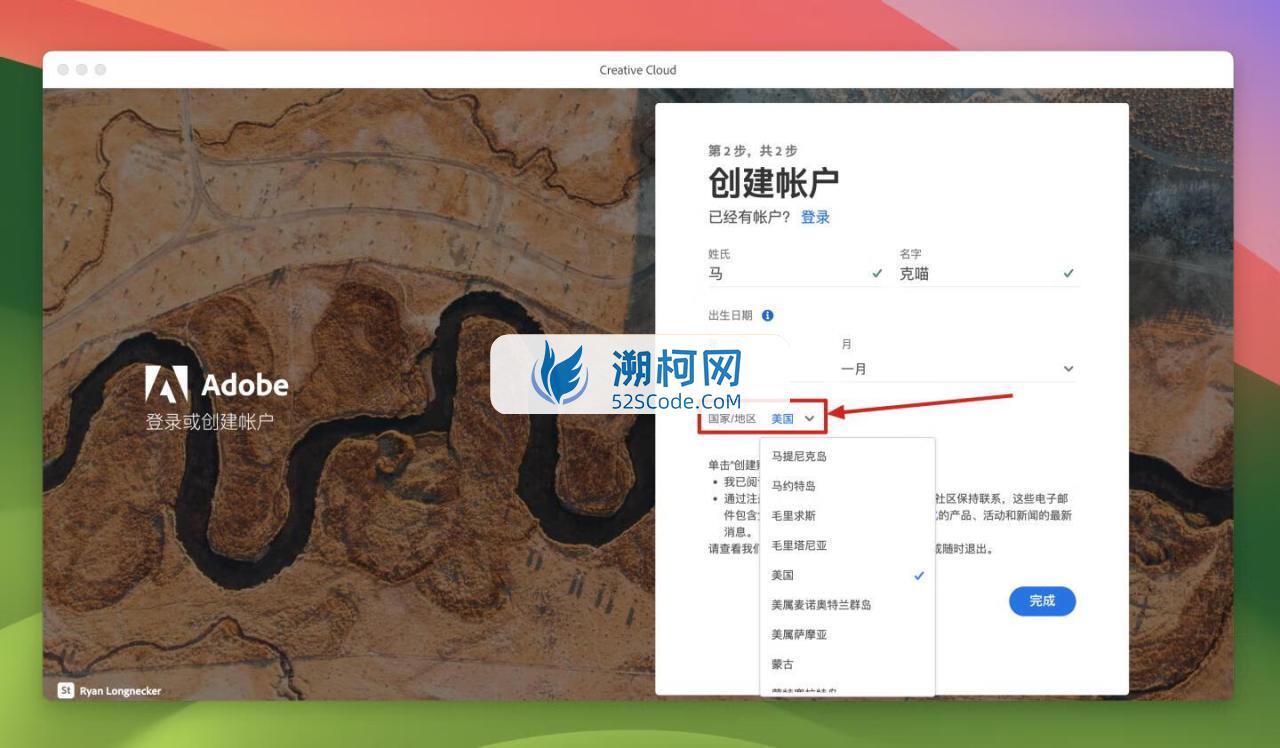Choose 毛里求斯 in the country list
Screen dimensions: 1280x748
coord(847,516)
